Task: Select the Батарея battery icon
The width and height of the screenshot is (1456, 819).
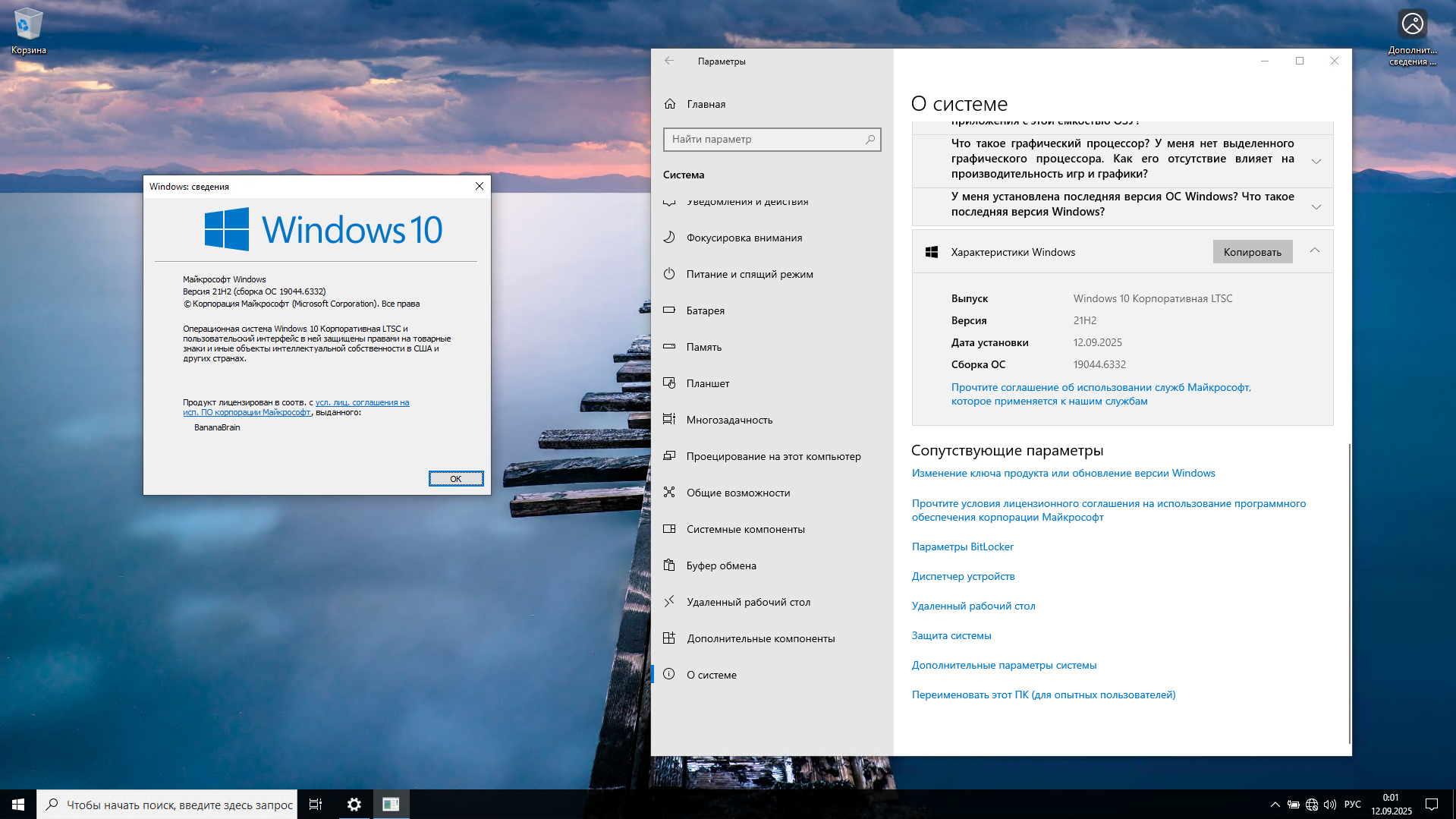Action: coord(669,310)
